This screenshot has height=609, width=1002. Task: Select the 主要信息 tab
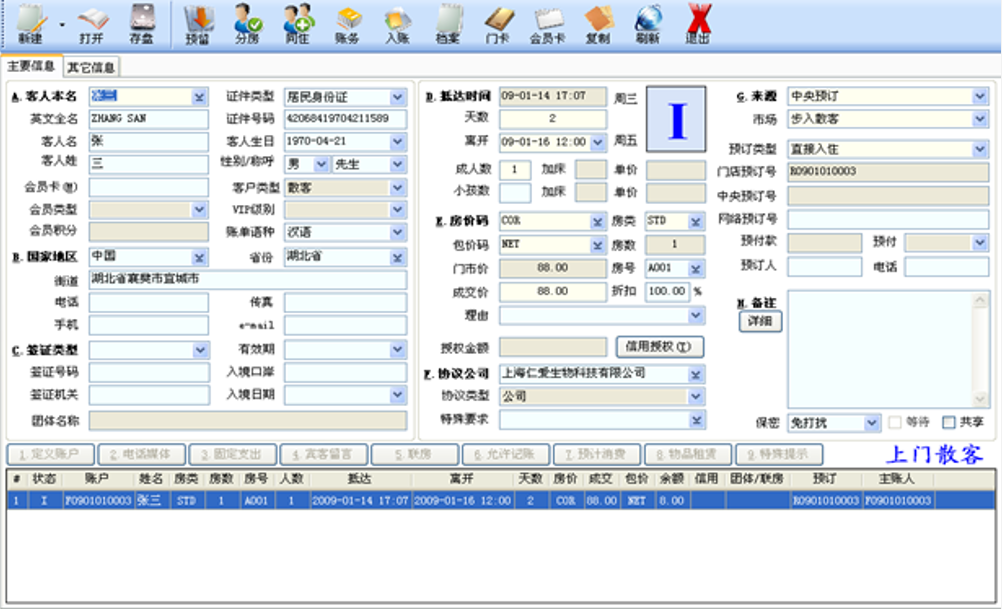[x=31, y=66]
